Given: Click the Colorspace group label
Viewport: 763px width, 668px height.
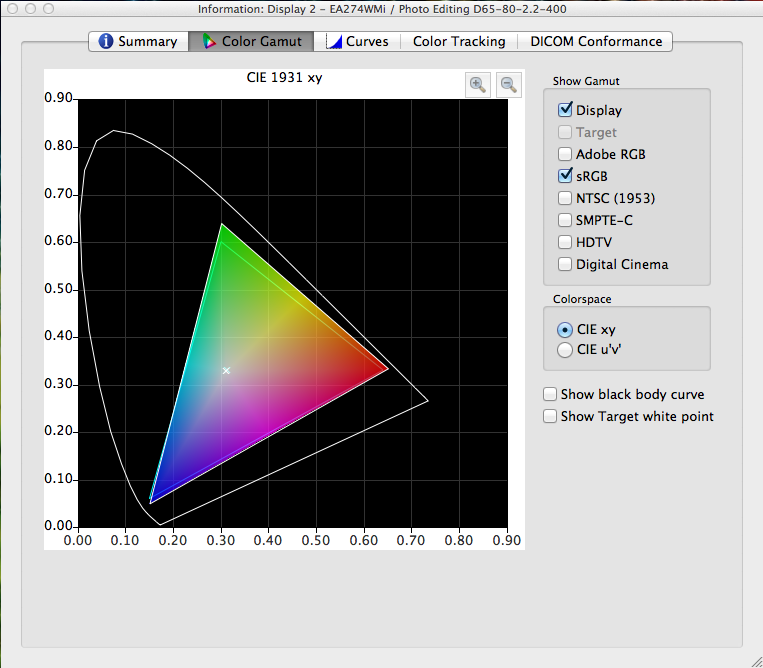Looking at the screenshot, I should point(582,299).
